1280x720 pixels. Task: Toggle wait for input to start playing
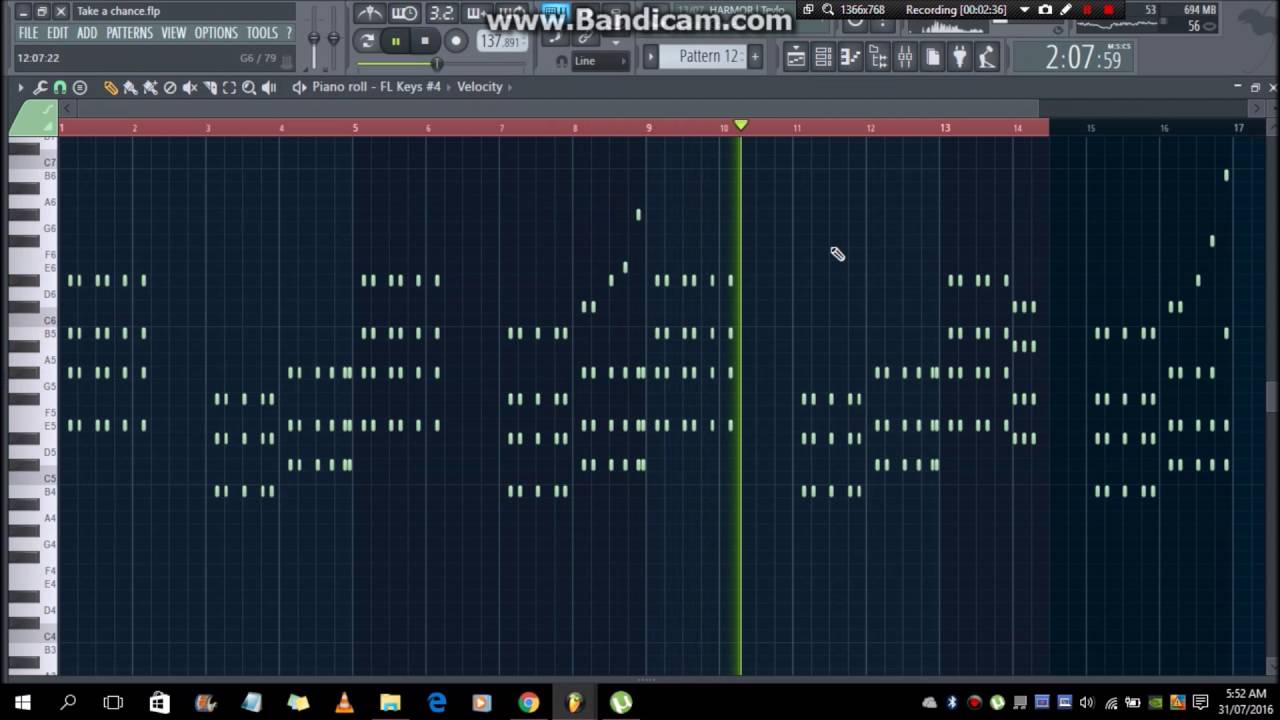tap(404, 13)
